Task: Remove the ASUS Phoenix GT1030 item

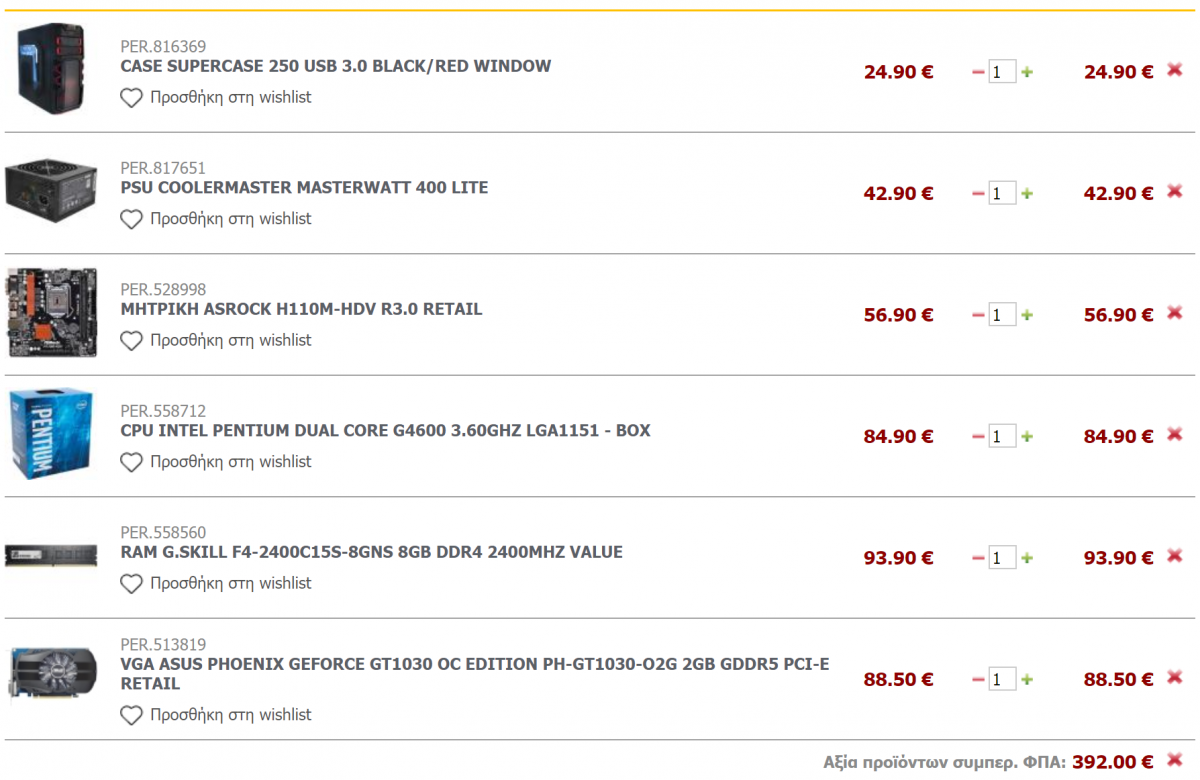Action: (x=1175, y=677)
